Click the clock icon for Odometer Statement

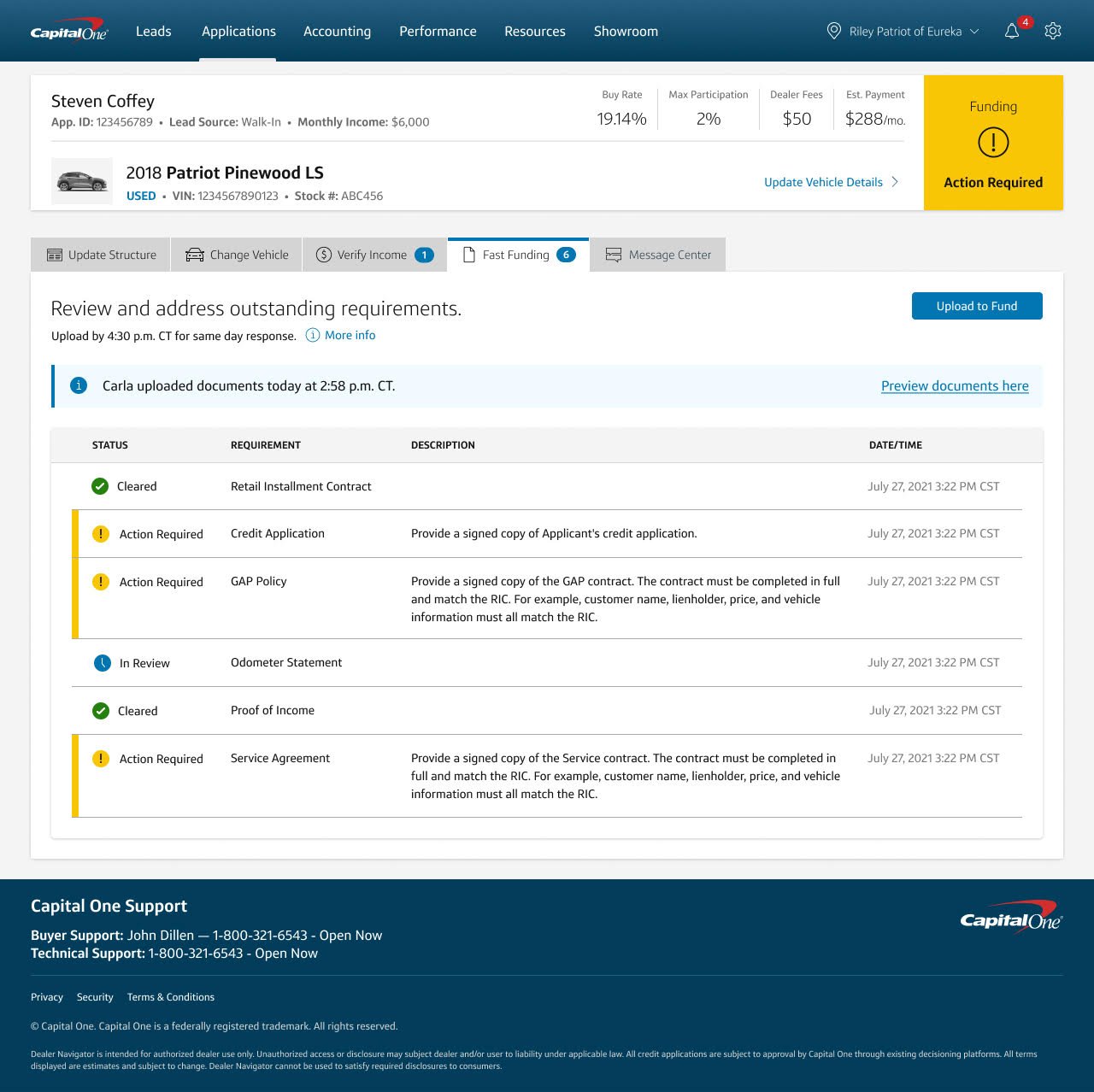(103, 663)
